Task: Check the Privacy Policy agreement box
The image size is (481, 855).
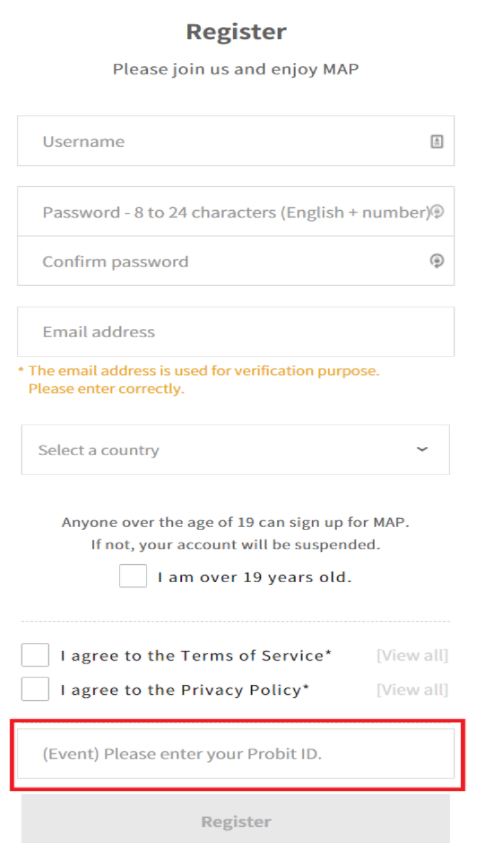Action: (35, 689)
